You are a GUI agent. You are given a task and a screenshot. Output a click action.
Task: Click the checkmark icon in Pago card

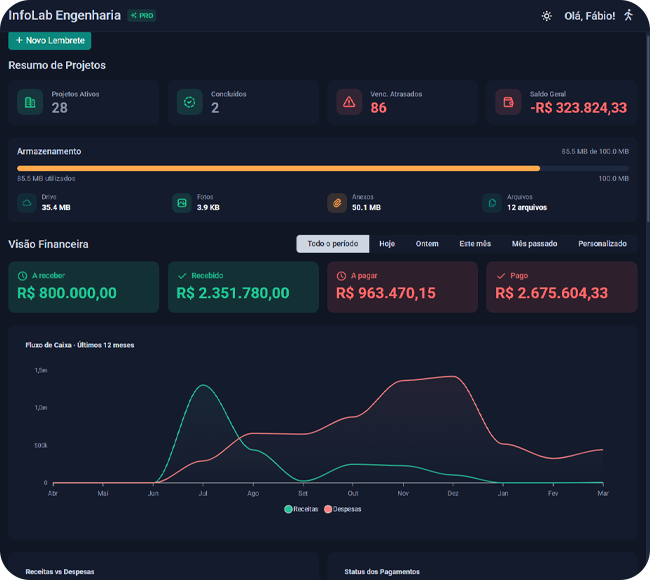click(501, 276)
